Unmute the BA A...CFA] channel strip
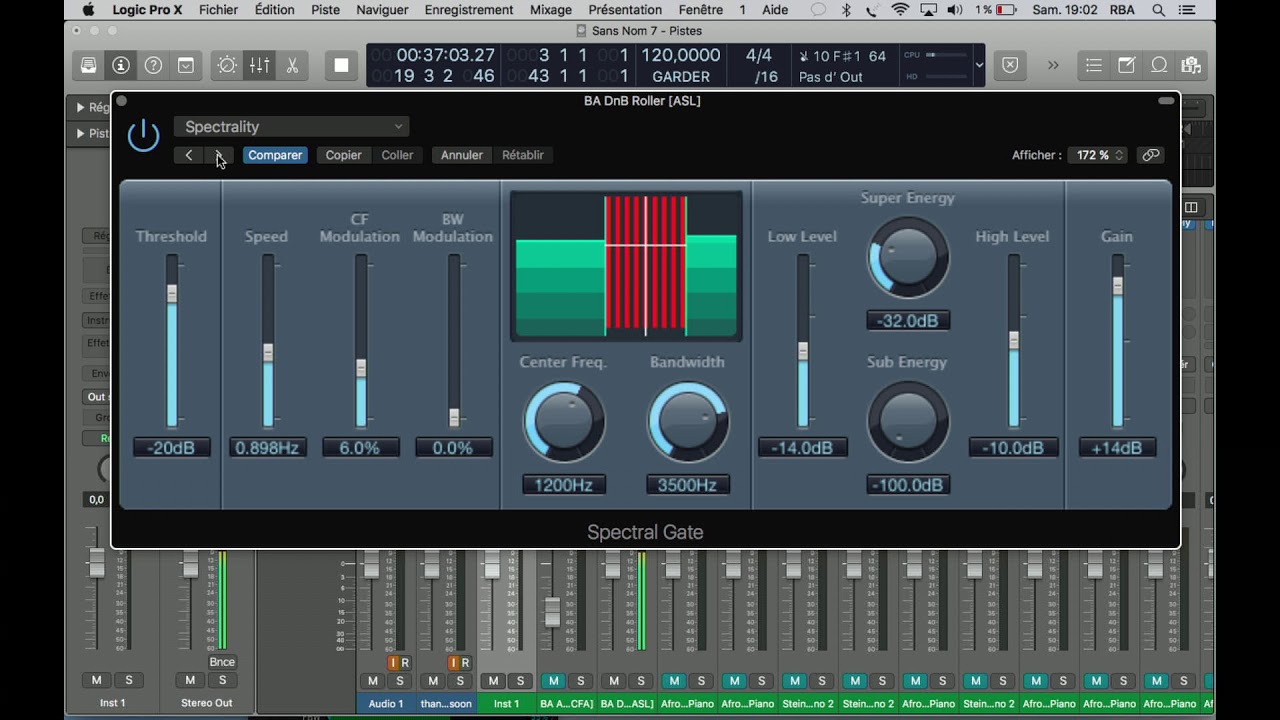This screenshot has width=1280, height=720. click(x=553, y=681)
